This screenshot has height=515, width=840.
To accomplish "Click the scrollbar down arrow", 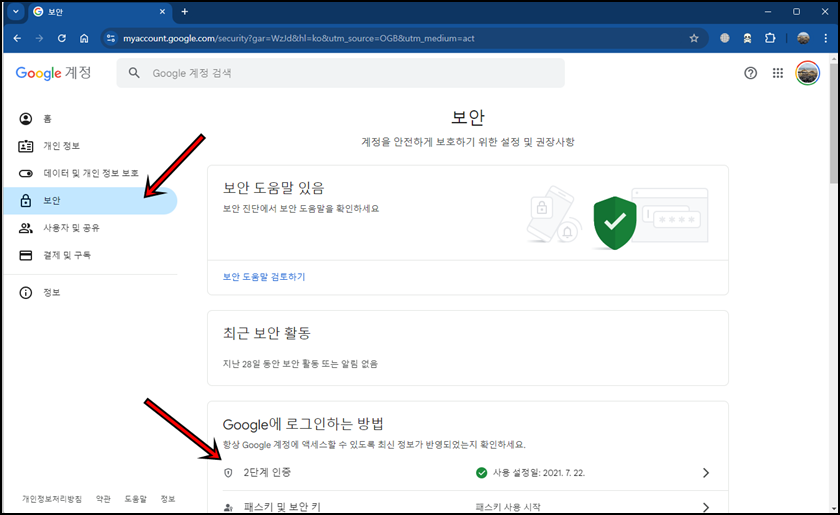I will point(834,508).
